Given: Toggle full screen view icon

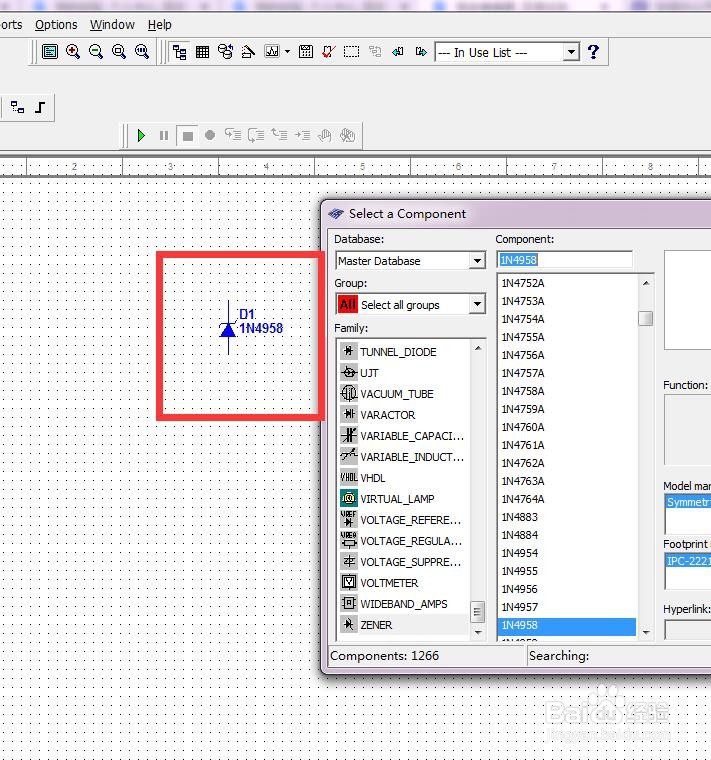Looking at the screenshot, I should click(x=50, y=51).
